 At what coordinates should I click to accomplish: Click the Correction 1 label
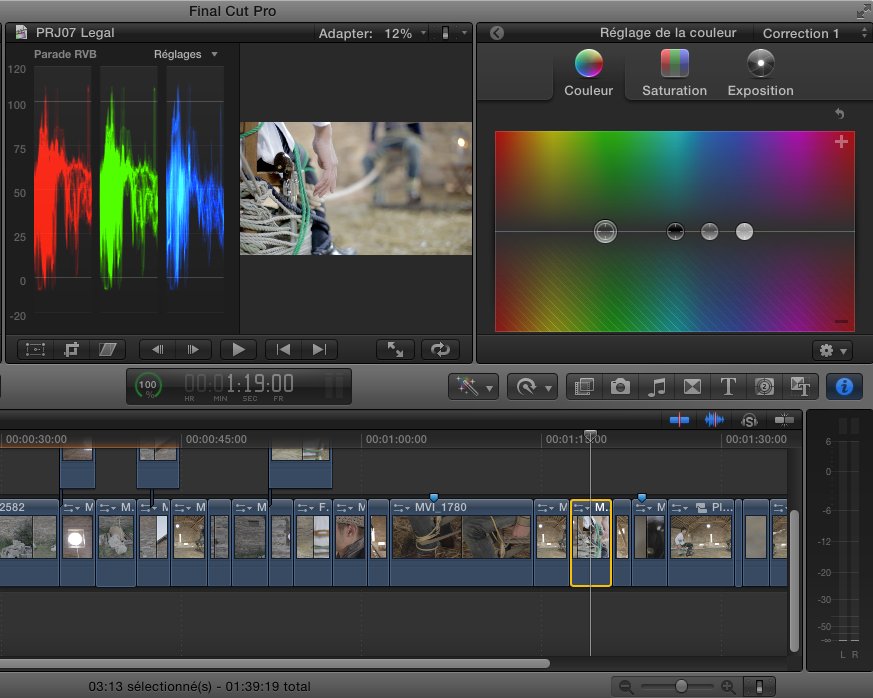(801, 33)
